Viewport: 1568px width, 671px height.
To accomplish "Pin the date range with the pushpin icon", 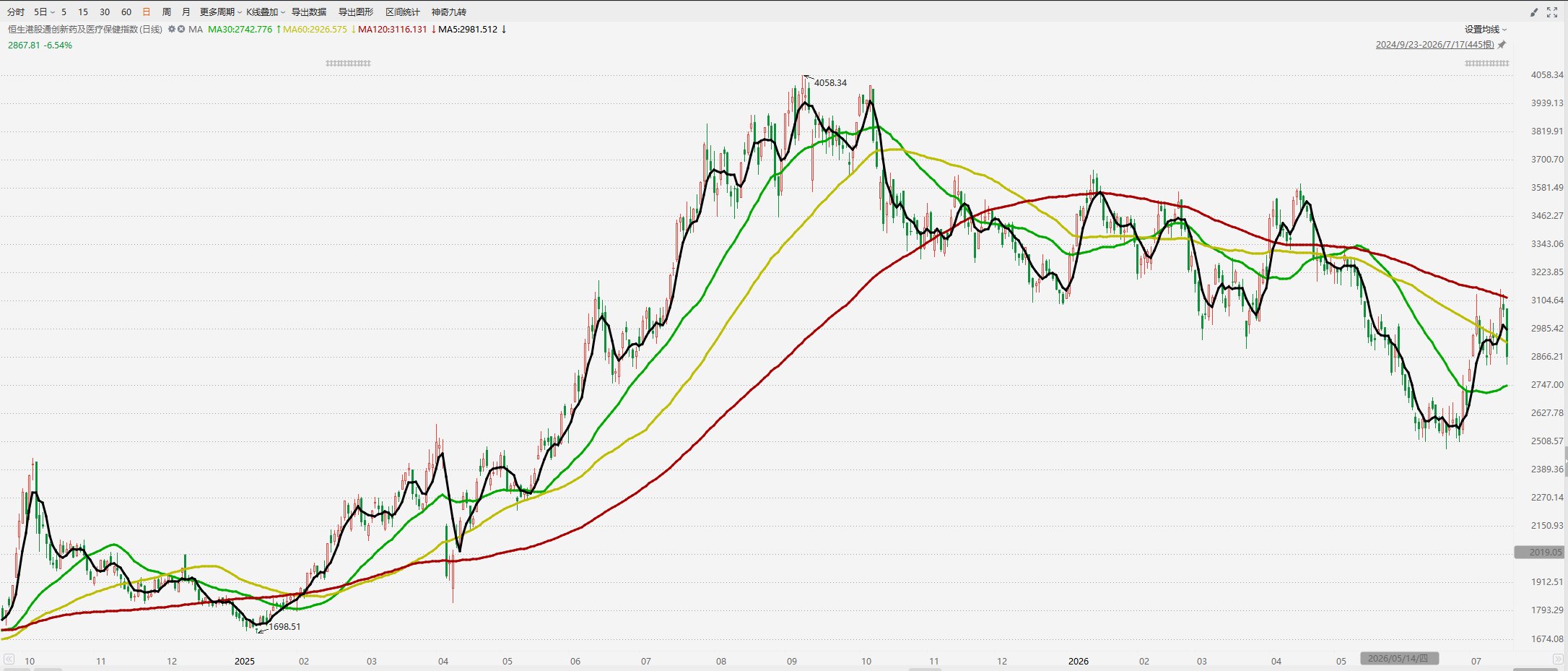I will click(1502, 45).
